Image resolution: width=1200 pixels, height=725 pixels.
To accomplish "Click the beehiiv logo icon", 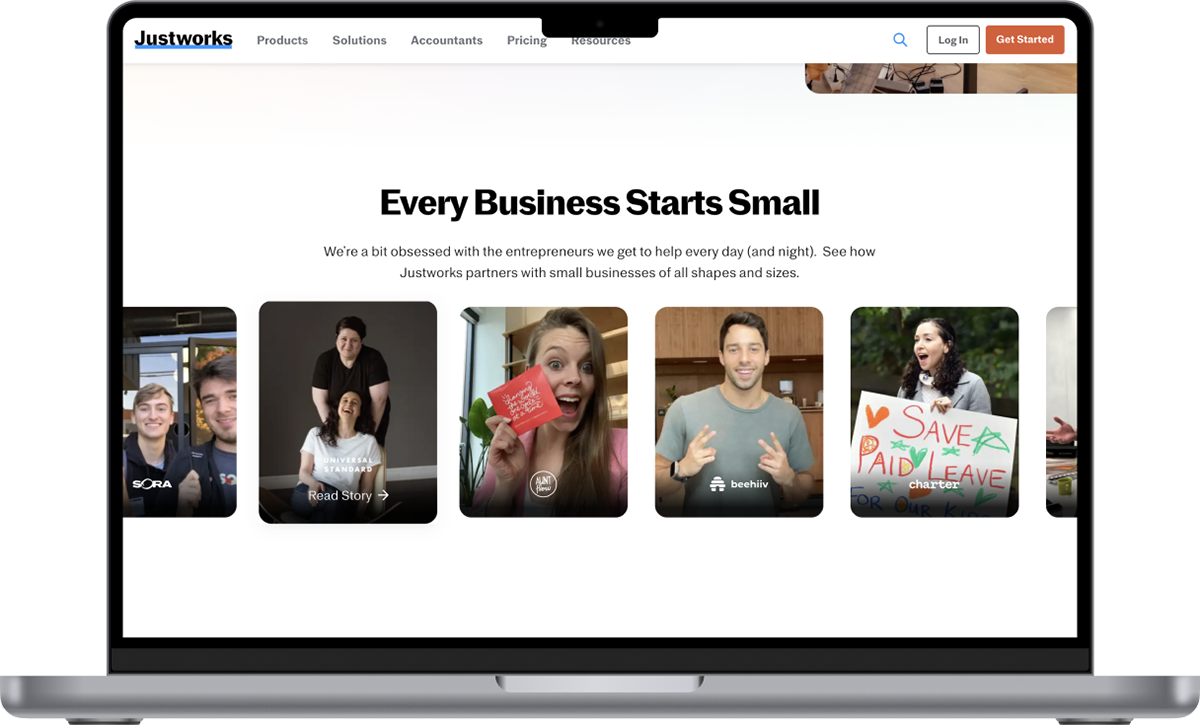I will tap(717, 484).
